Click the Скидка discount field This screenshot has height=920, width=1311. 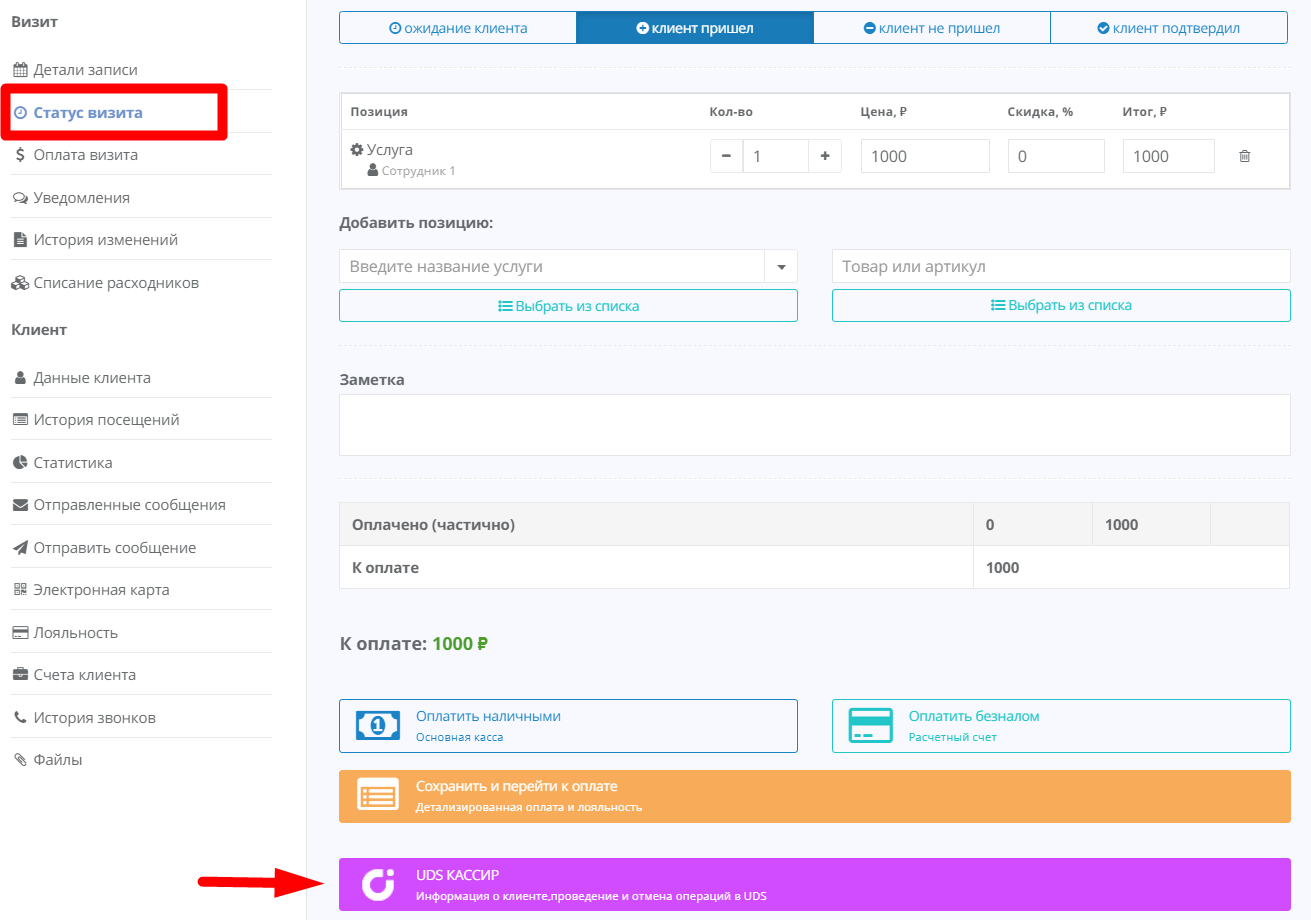pos(1056,156)
